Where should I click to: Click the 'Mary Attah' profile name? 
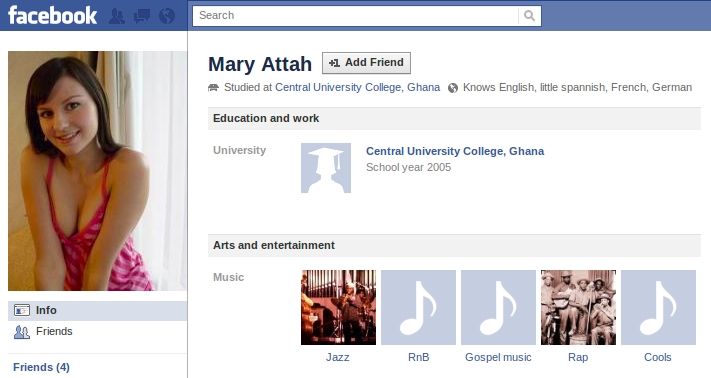[x=260, y=64]
